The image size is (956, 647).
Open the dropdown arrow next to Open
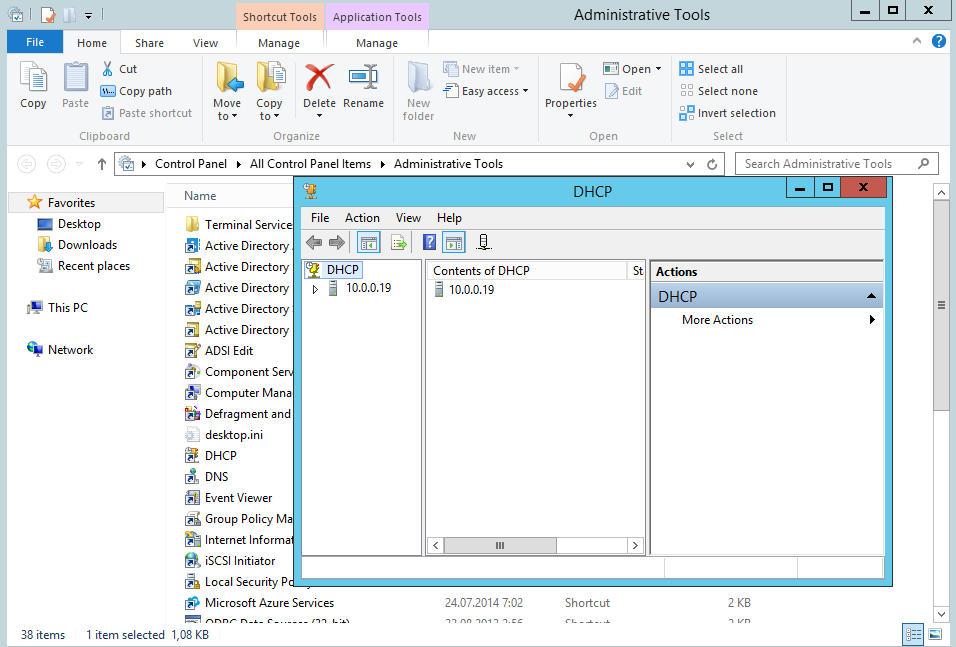[658, 69]
